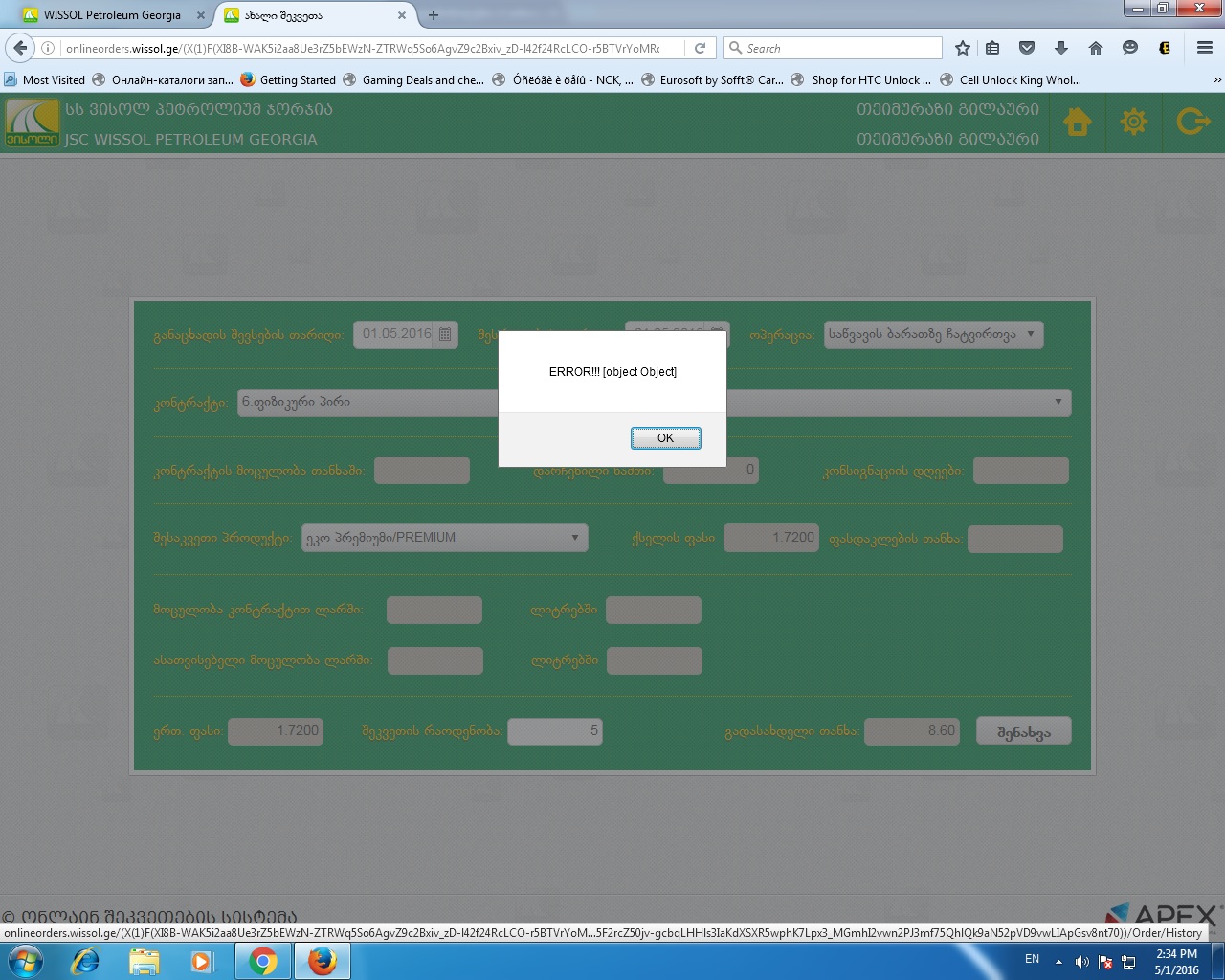
Task: Click the EN language indicator
Action: pyautogui.click(x=1032, y=959)
